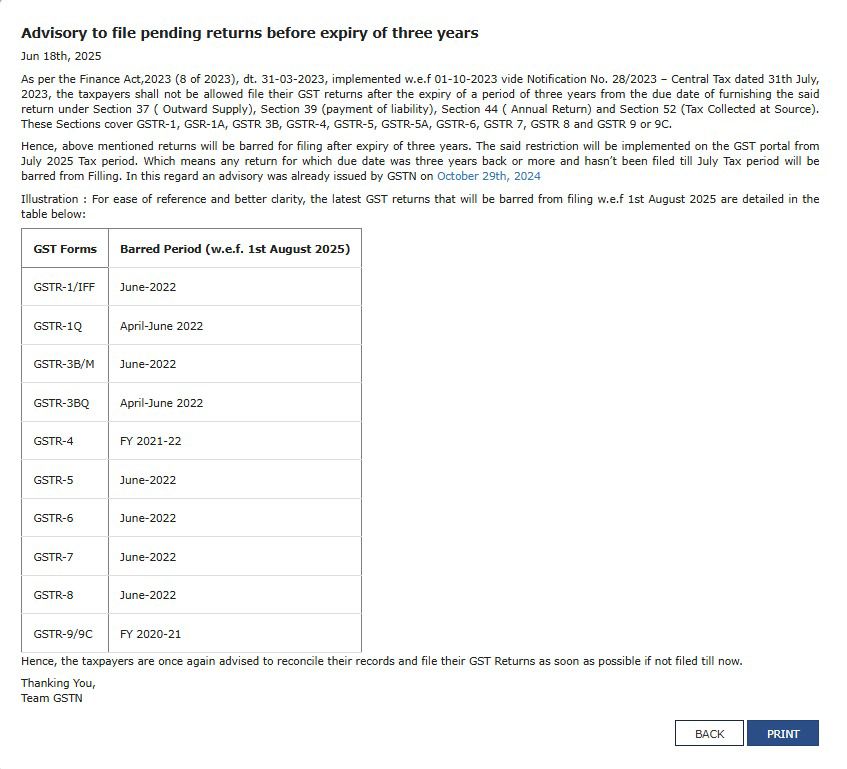Click the advisory title heading
The width and height of the screenshot is (847, 769).
coord(250,33)
